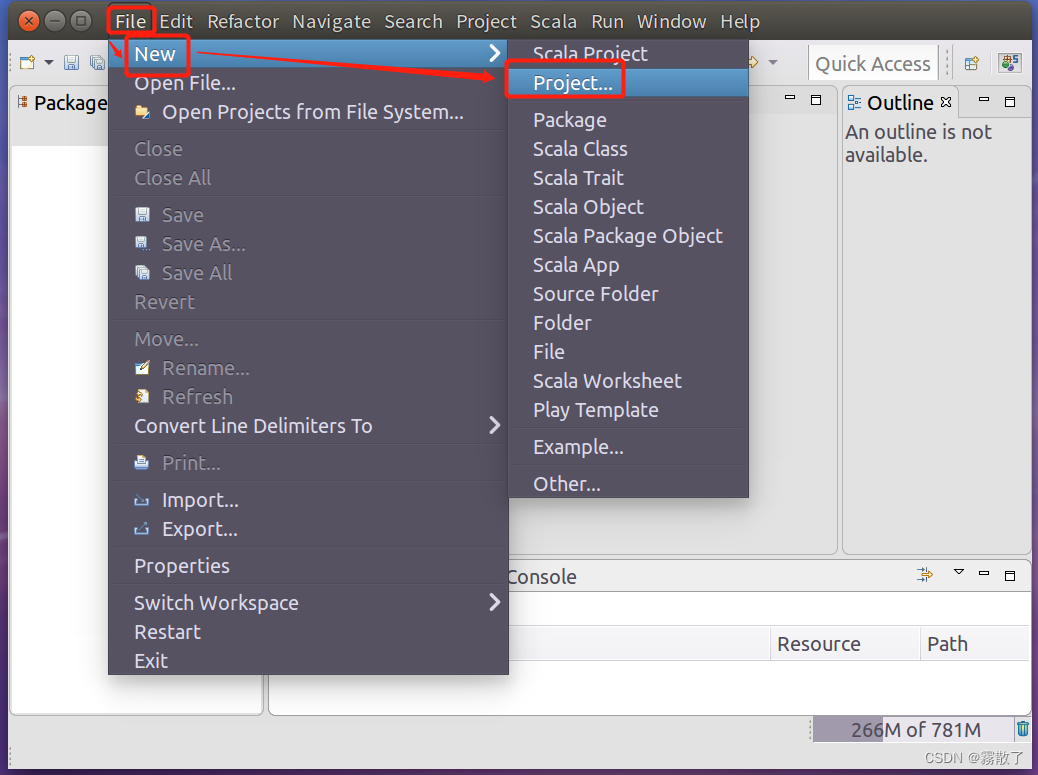1038x775 pixels.
Task: Choose Example... in New submenu
Action: 628,447
